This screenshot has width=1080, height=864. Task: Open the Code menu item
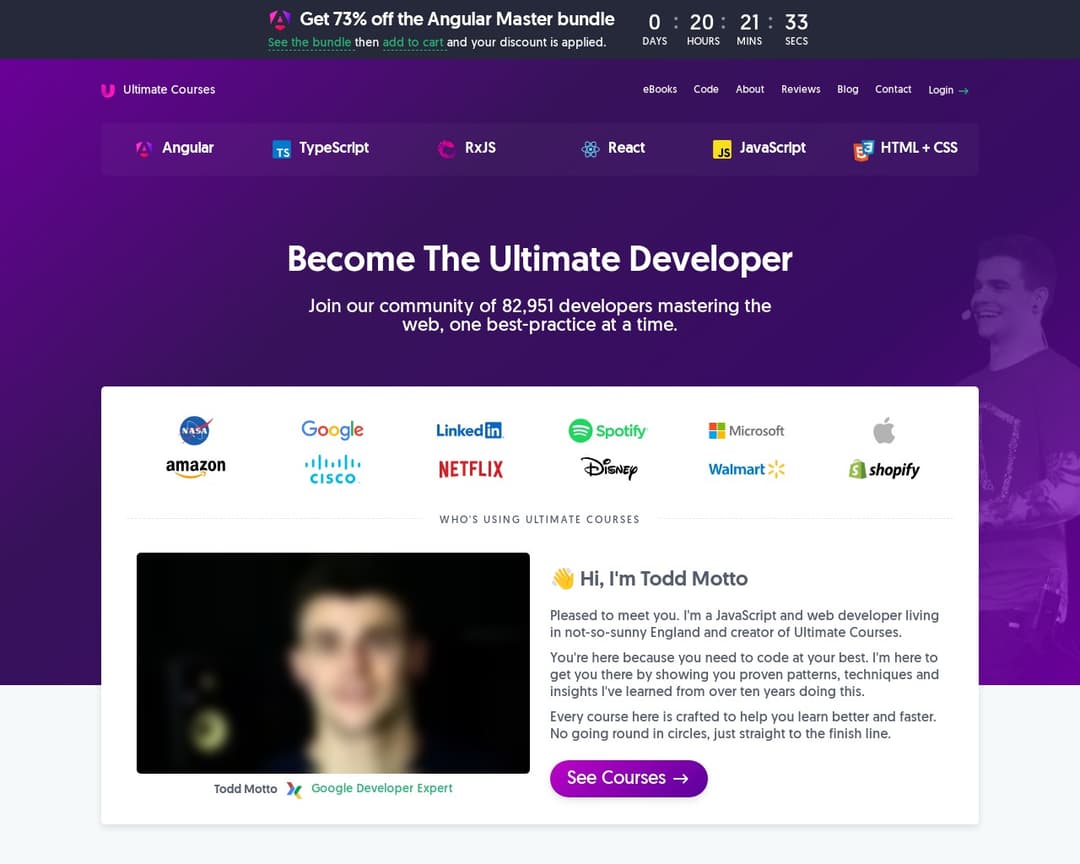(x=706, y=90)
